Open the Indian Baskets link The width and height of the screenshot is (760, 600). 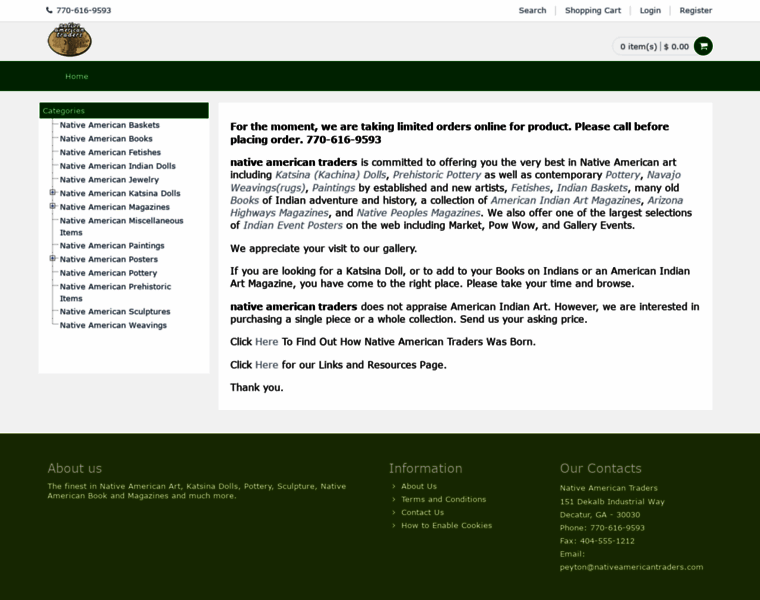click(x=592, y=188)
